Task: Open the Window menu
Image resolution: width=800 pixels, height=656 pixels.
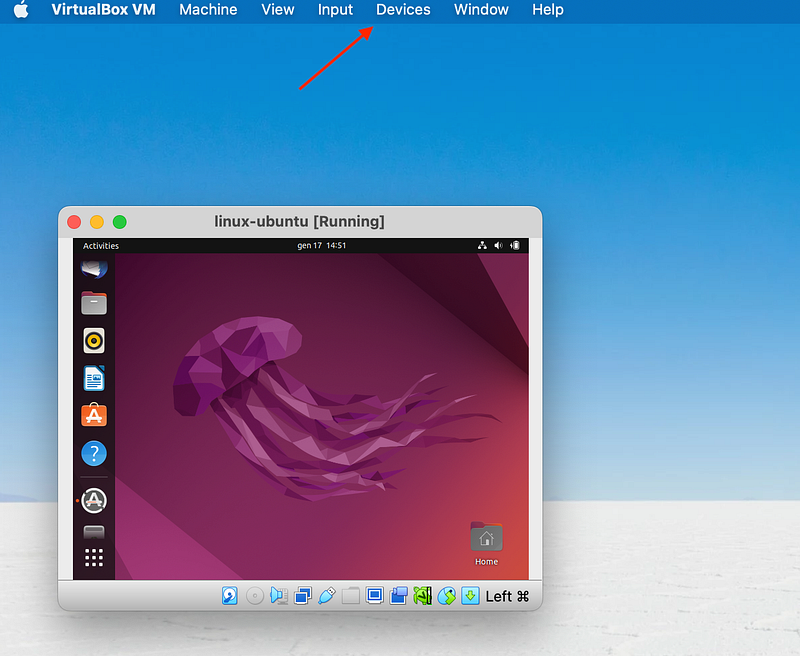Action: point(481,10)
